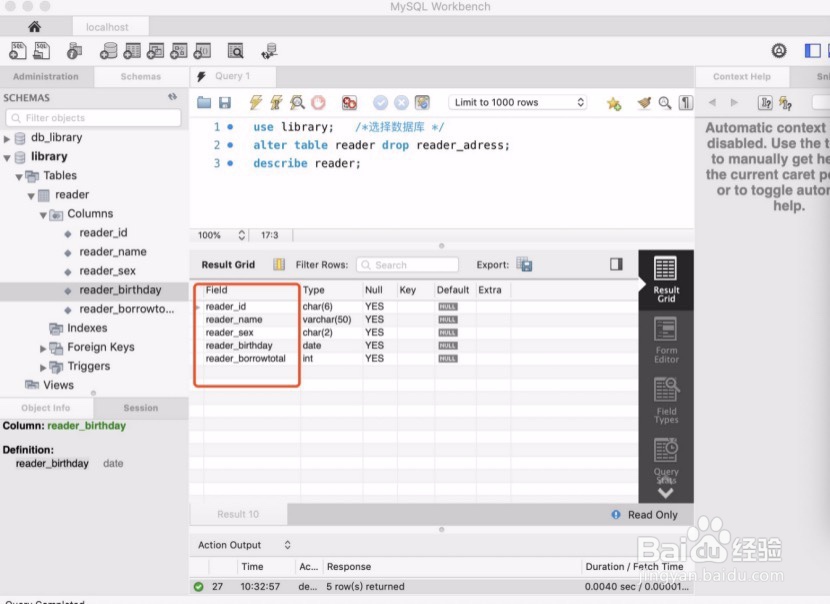
Task: Go back in context help
Action: [x=712, y=102]
